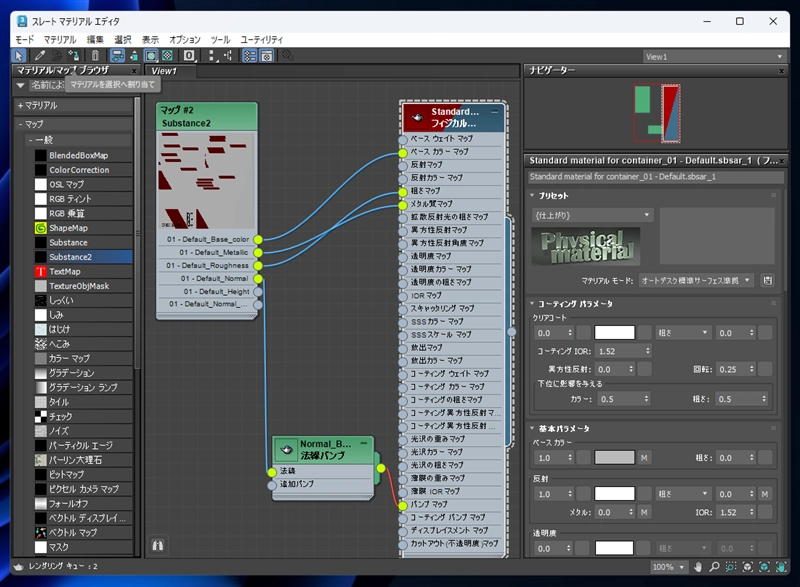Open the 100% zoom level dropdown

tap(669, 567)
